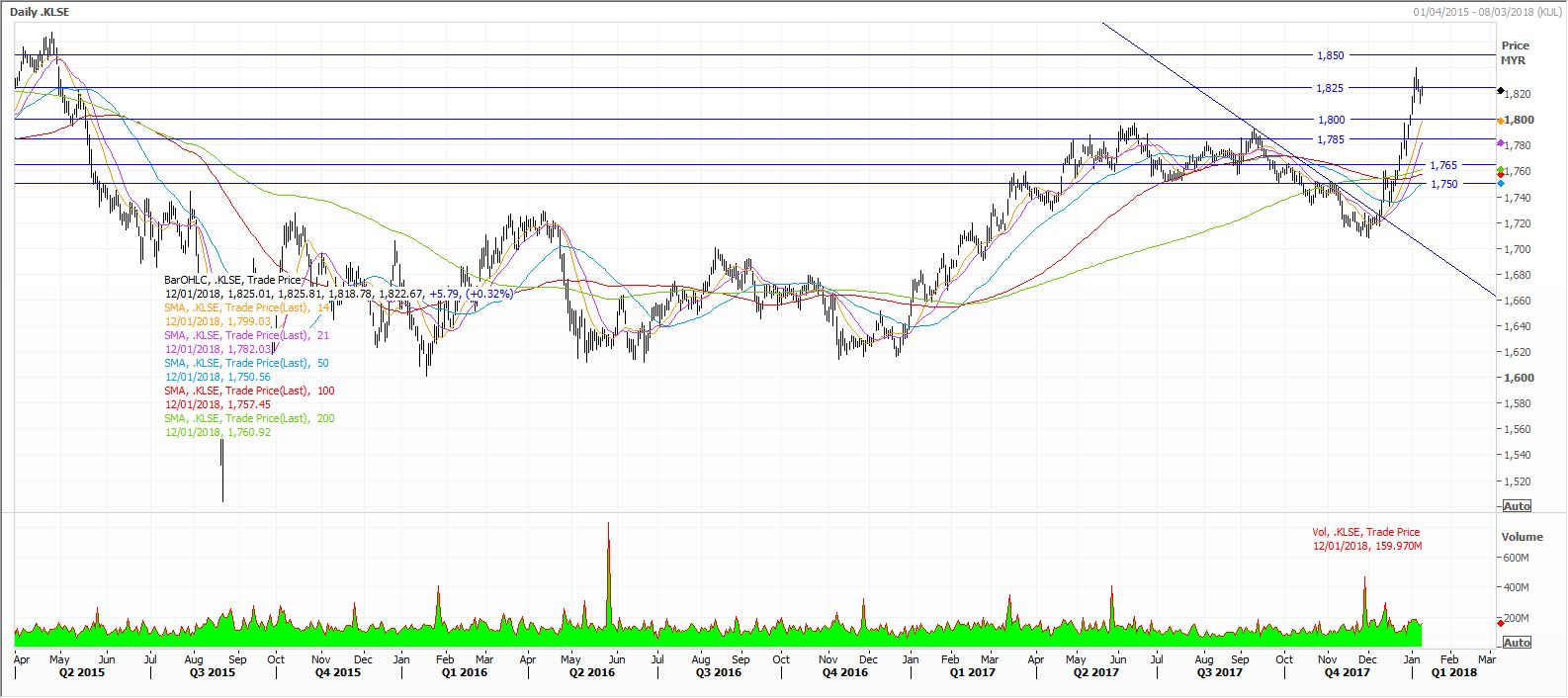Viewport: 1568px width, 698px height.
Task: Select the 1,825 resistance line label
Action: pos(1330,88)
